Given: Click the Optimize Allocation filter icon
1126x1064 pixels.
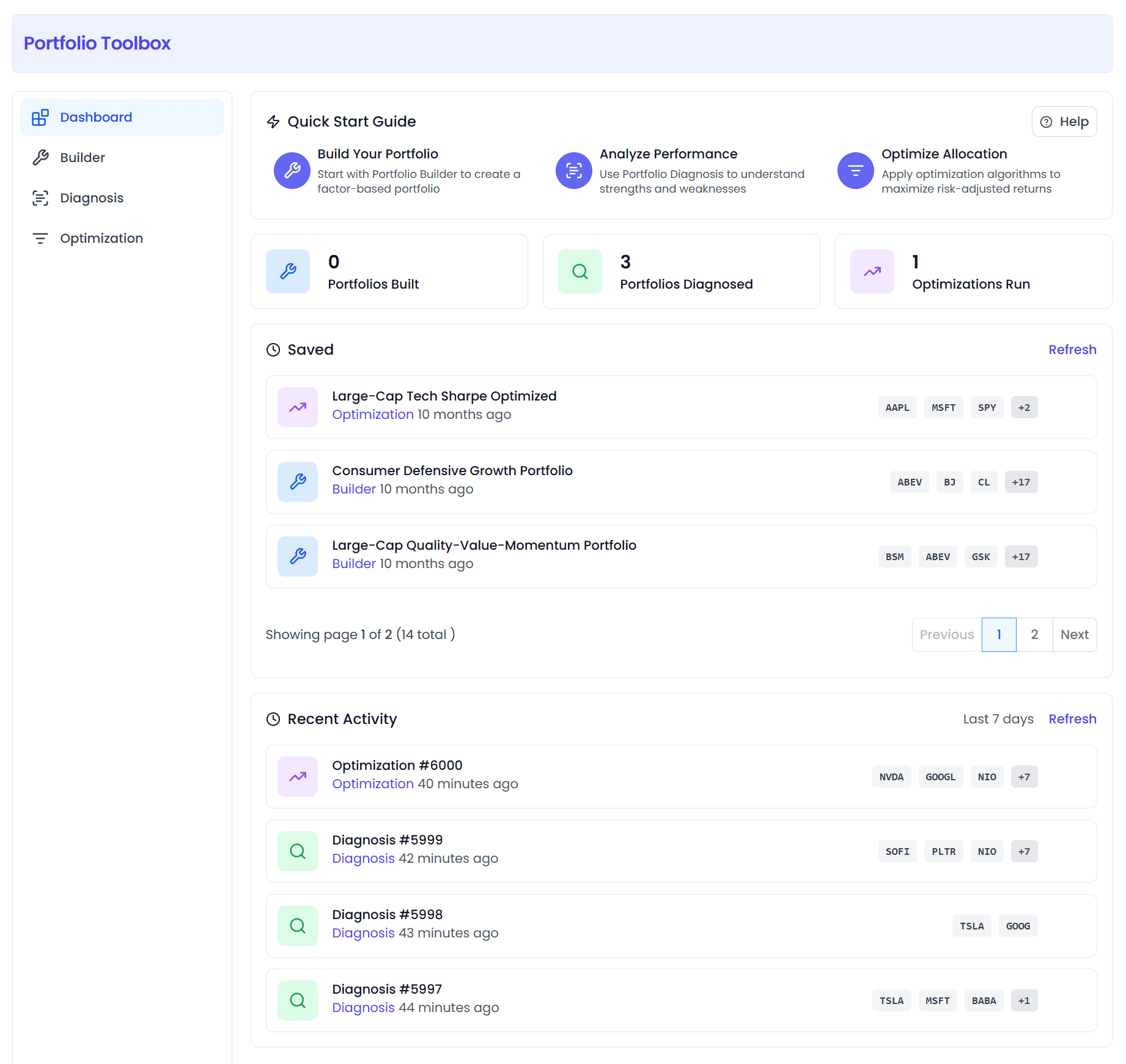Looking at the screenshot, I should 856,171.
